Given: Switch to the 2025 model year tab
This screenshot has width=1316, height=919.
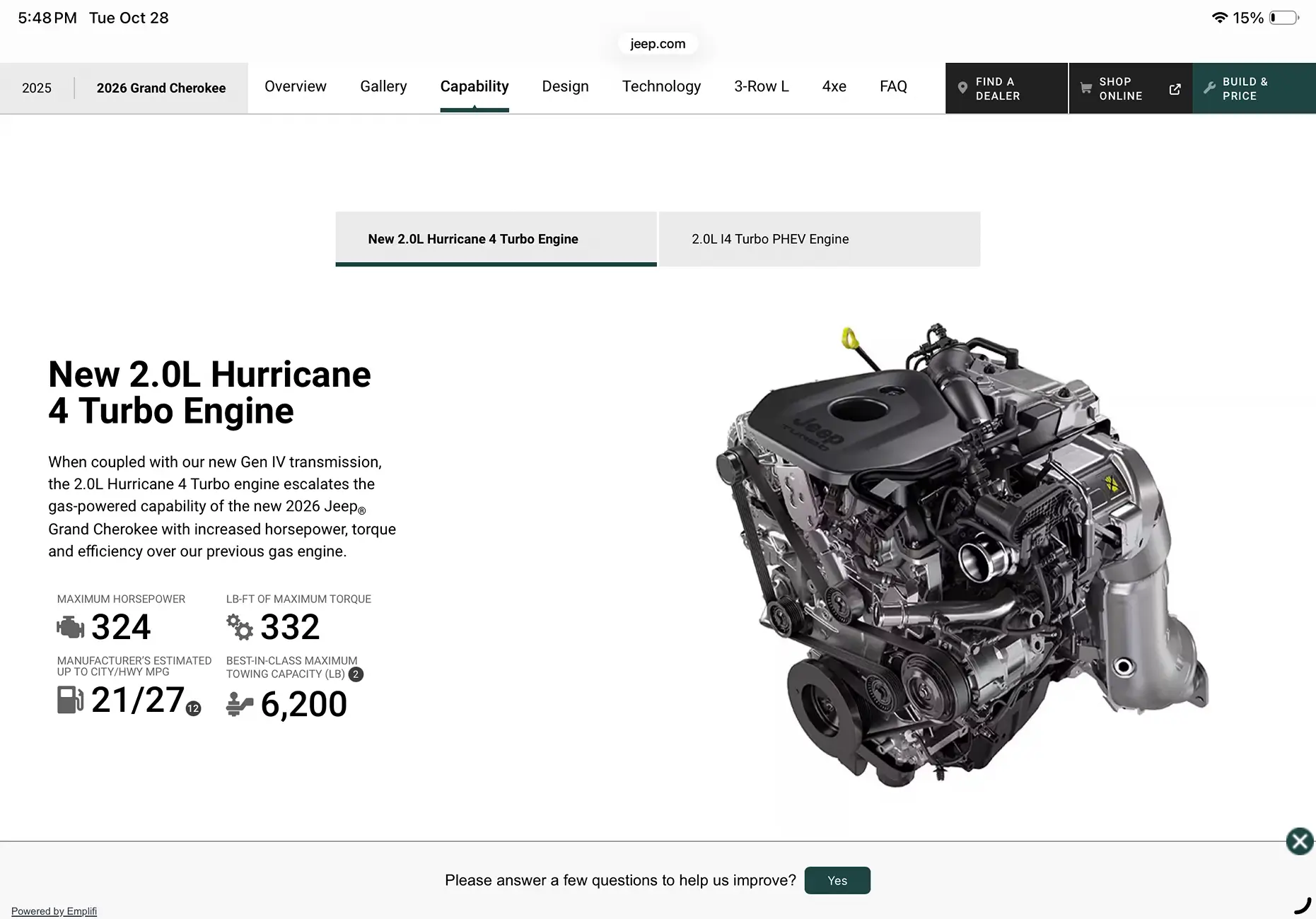Looking at the screenshot, I should [x=37, y=88].
